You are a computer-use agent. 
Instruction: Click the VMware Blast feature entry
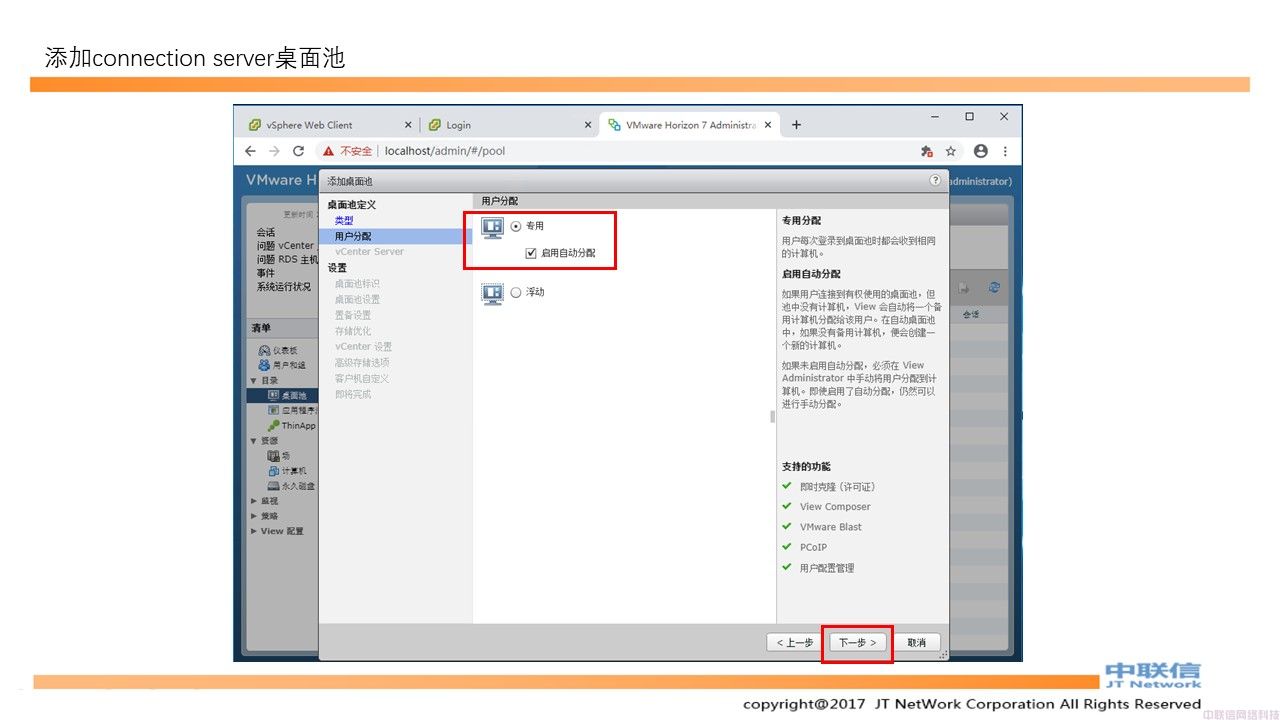pos(830,527)
